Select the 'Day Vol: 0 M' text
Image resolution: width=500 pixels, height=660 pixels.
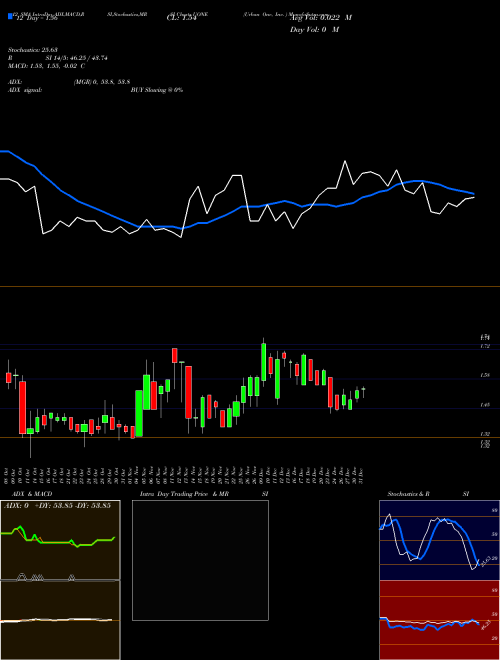tap(314, 29)
